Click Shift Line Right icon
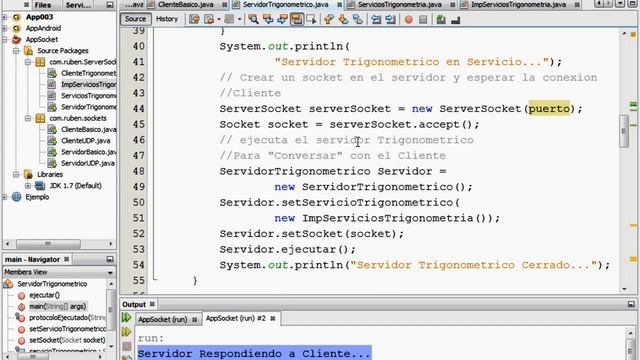The width and height of the screenshot is (640, 360). point(390,19)
